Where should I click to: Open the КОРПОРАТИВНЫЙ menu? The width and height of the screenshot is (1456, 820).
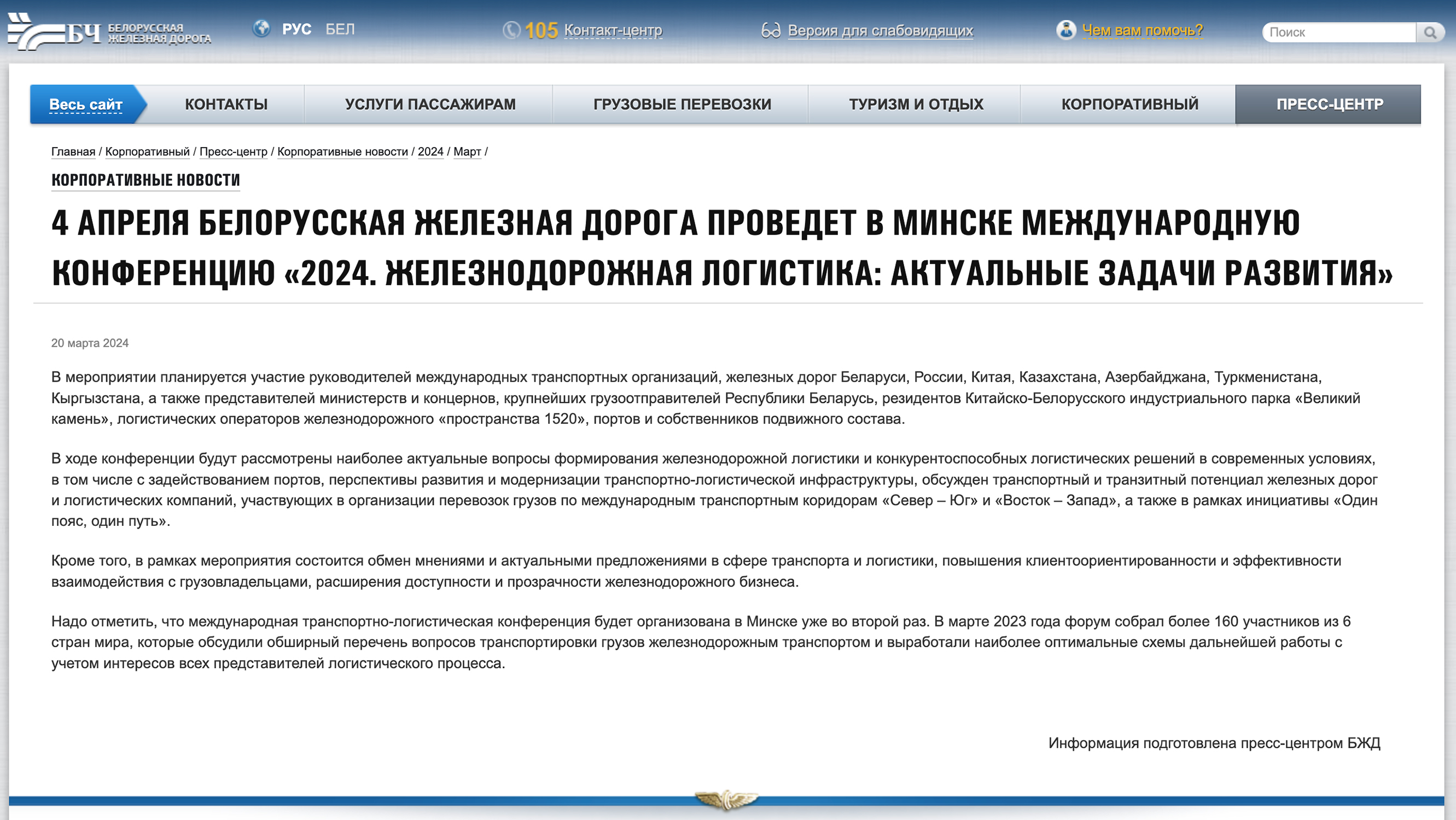[1129, 104]
